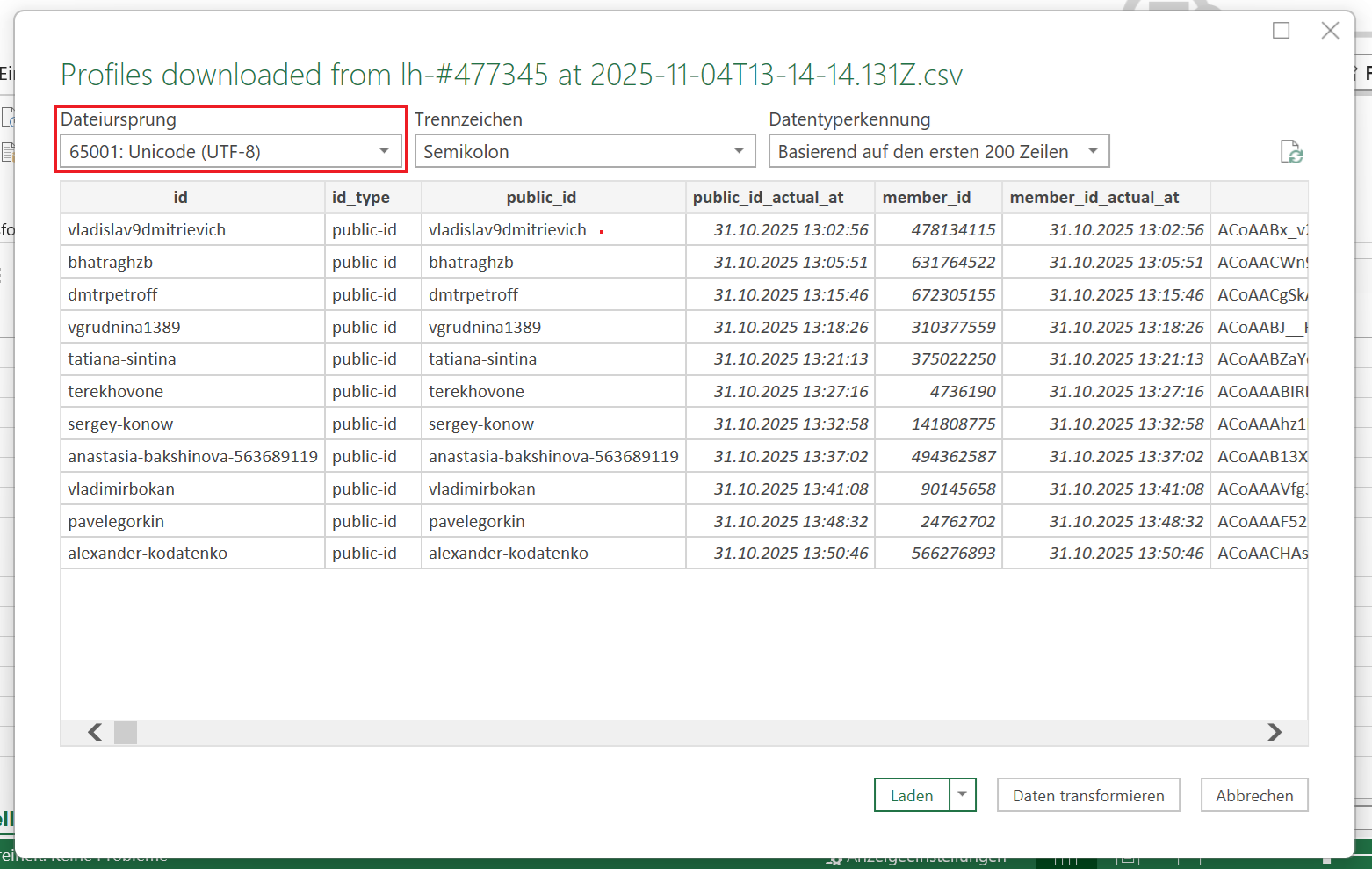
Task: Select the id_type column header
Action: 361,198
